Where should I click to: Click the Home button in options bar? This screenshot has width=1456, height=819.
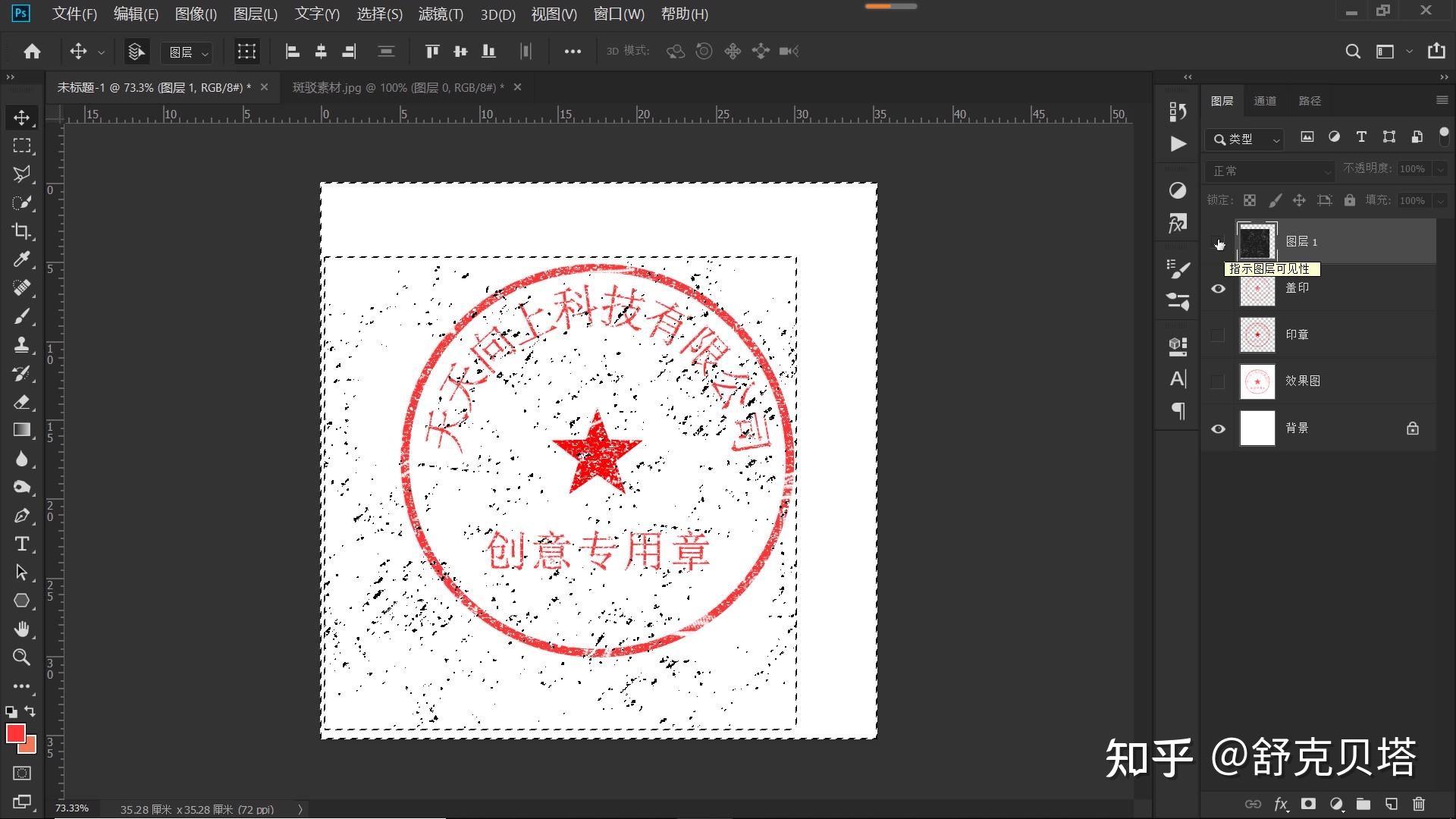click(32, 51)
